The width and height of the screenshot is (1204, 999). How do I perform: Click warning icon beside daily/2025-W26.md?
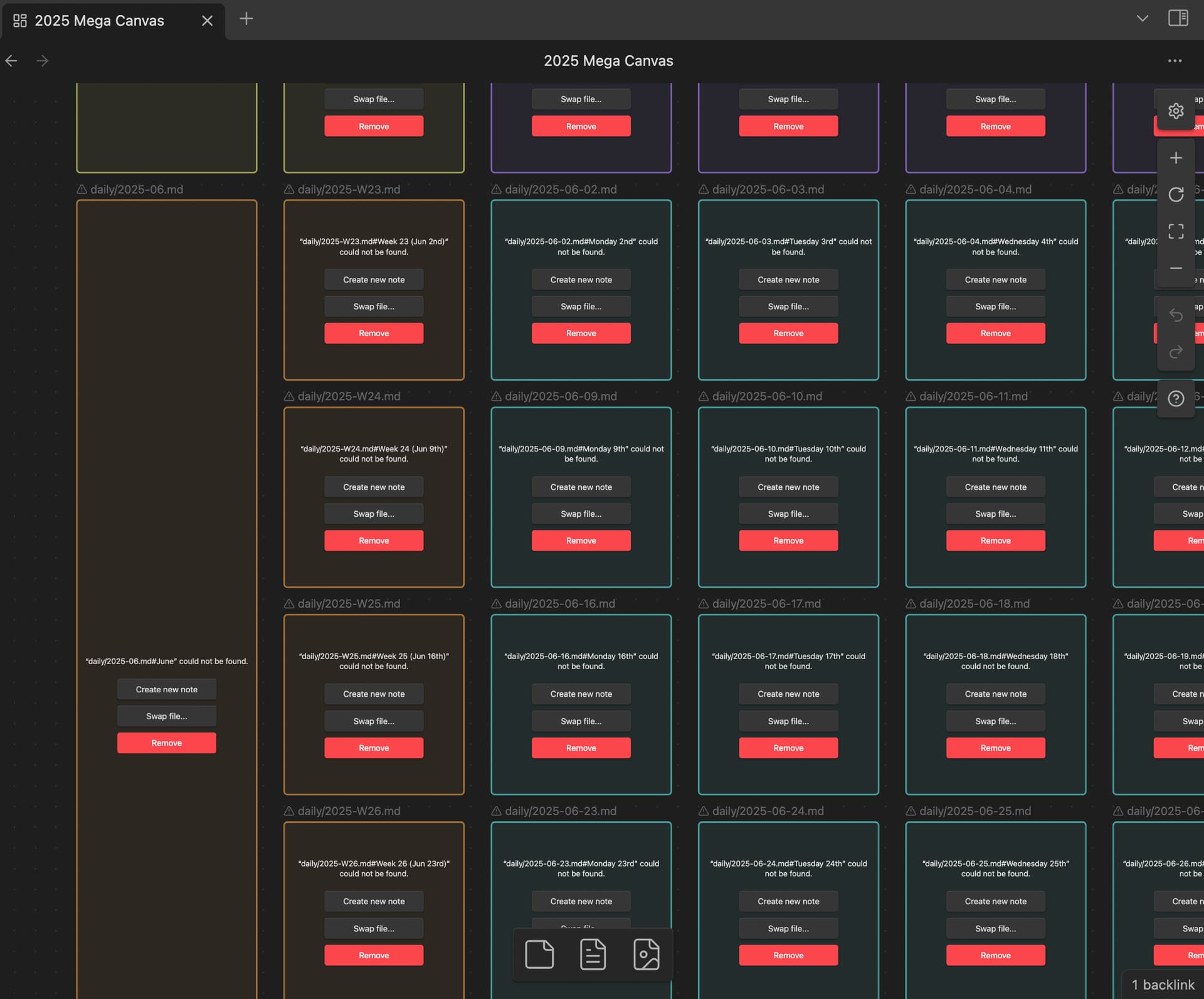[x=289, y=811]
